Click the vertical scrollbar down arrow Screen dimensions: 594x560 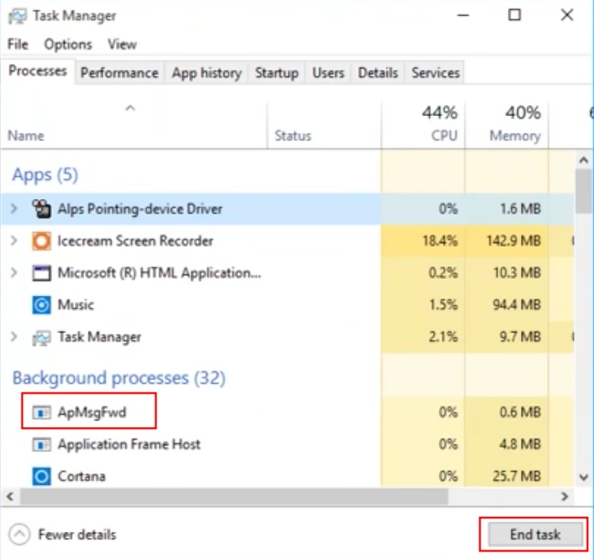(x=584, y=477)
